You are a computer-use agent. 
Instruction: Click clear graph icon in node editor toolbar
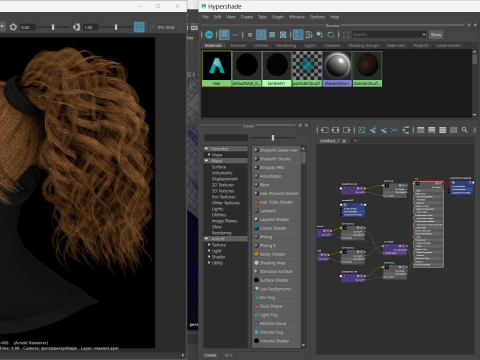(362, 130)
